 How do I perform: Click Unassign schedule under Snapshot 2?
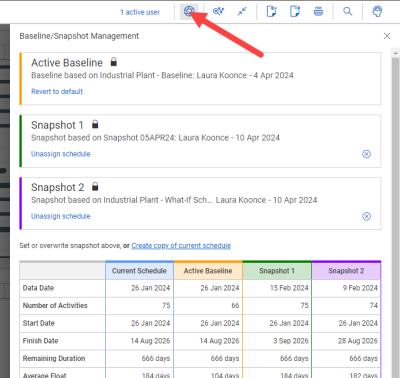[61, 216]
